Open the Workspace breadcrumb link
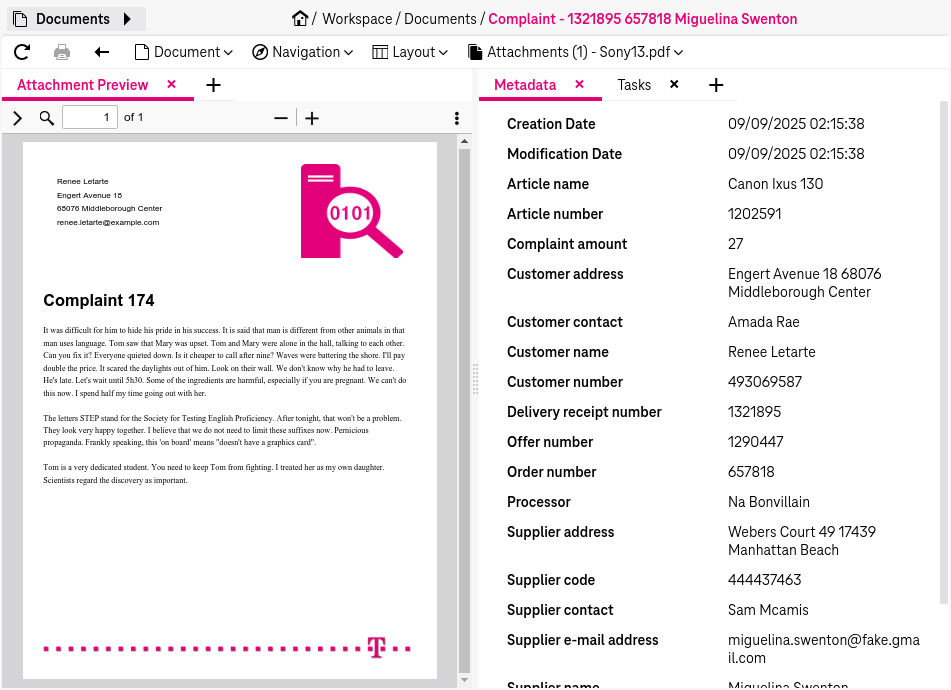Screen dimensions: 951x690 (357, 18)
